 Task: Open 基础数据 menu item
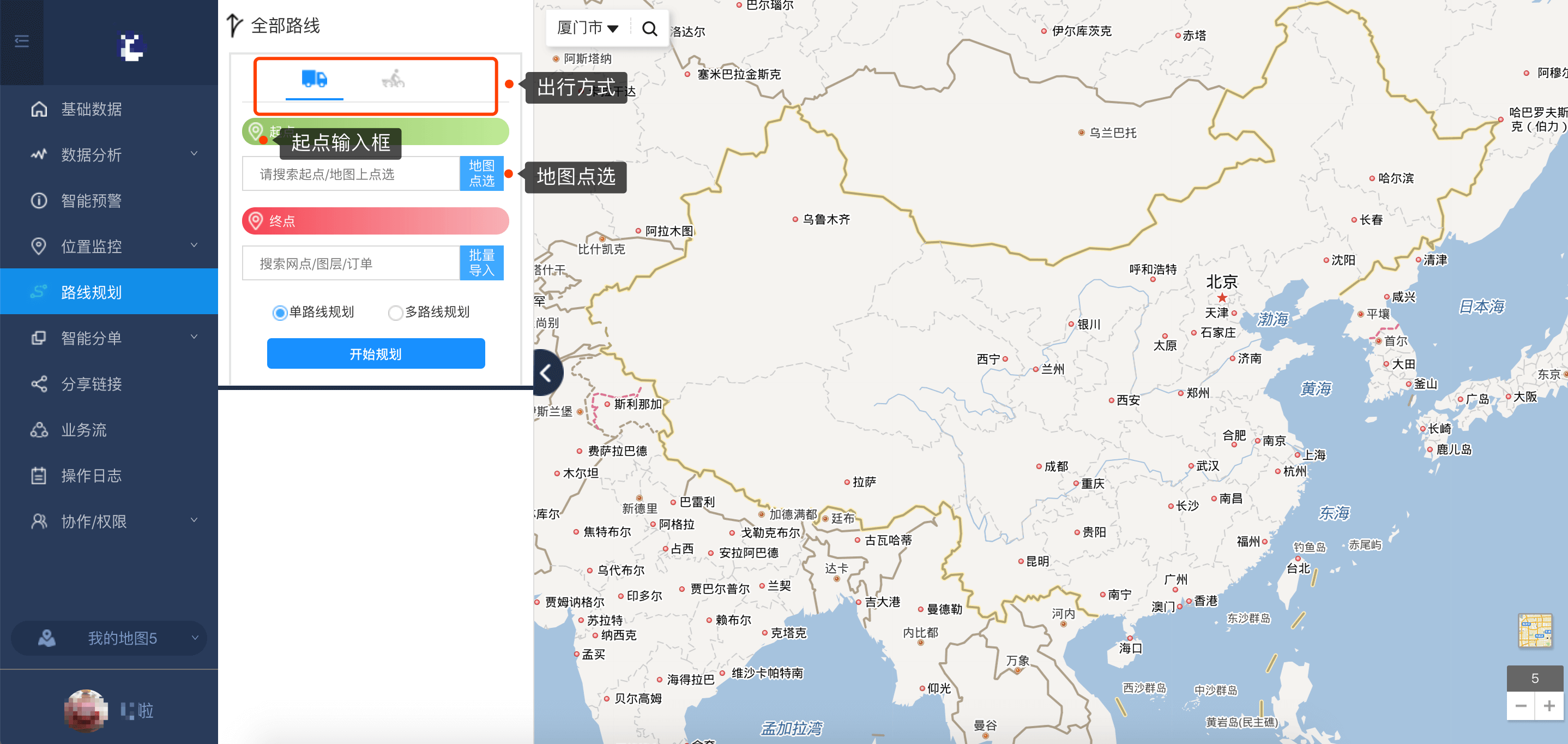109,109
